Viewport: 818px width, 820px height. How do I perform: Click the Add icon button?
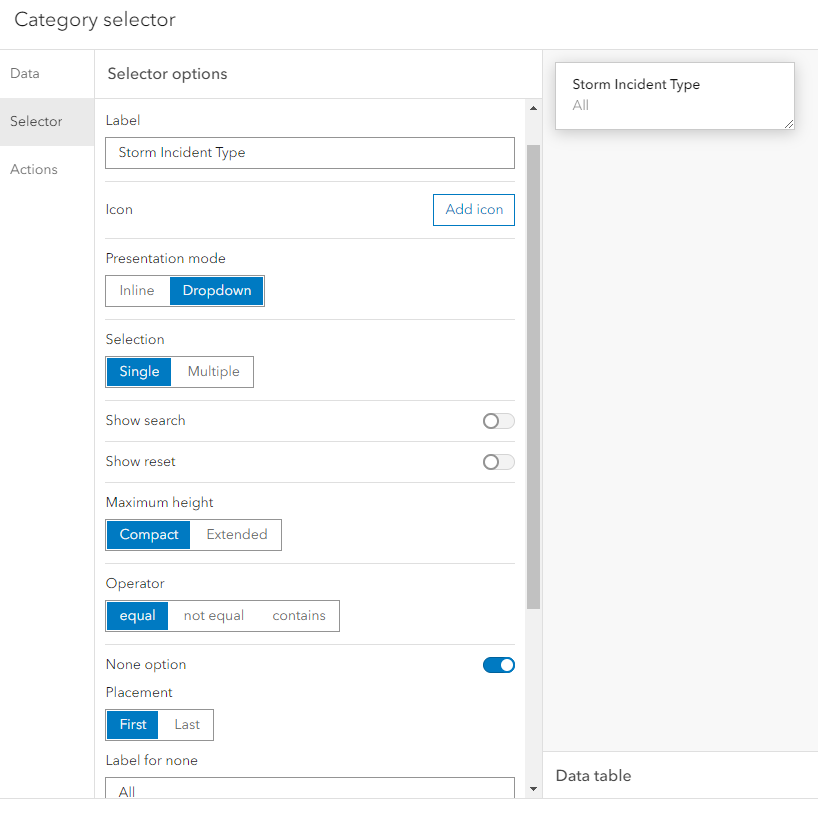pos(473,210)
